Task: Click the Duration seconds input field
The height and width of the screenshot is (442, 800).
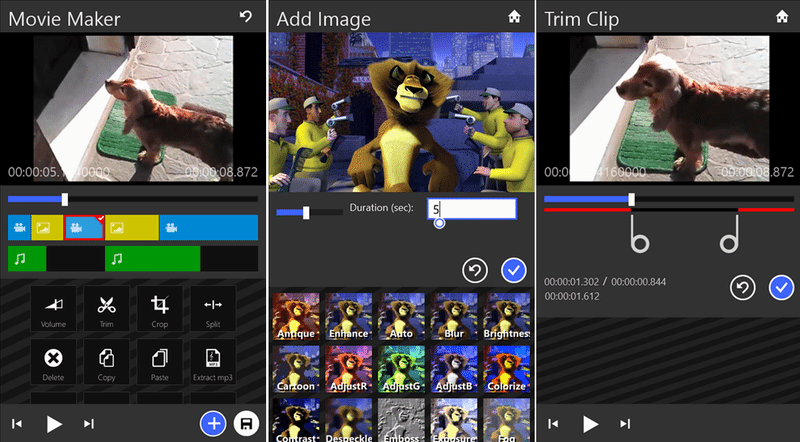Action: pyautogui.click(x=471, y=209)
